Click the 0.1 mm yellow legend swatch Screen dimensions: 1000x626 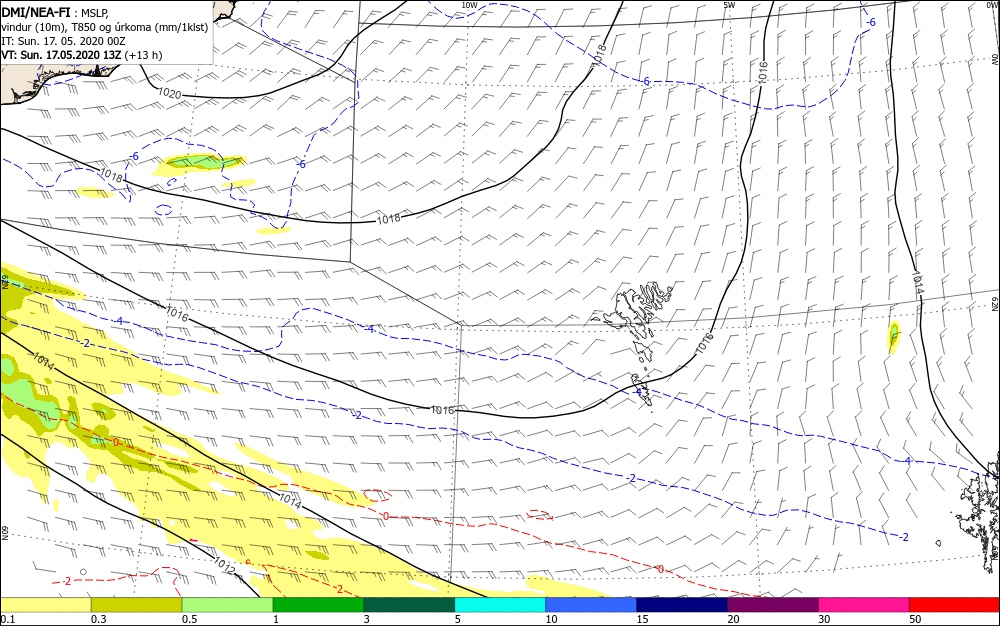(46, 605)
